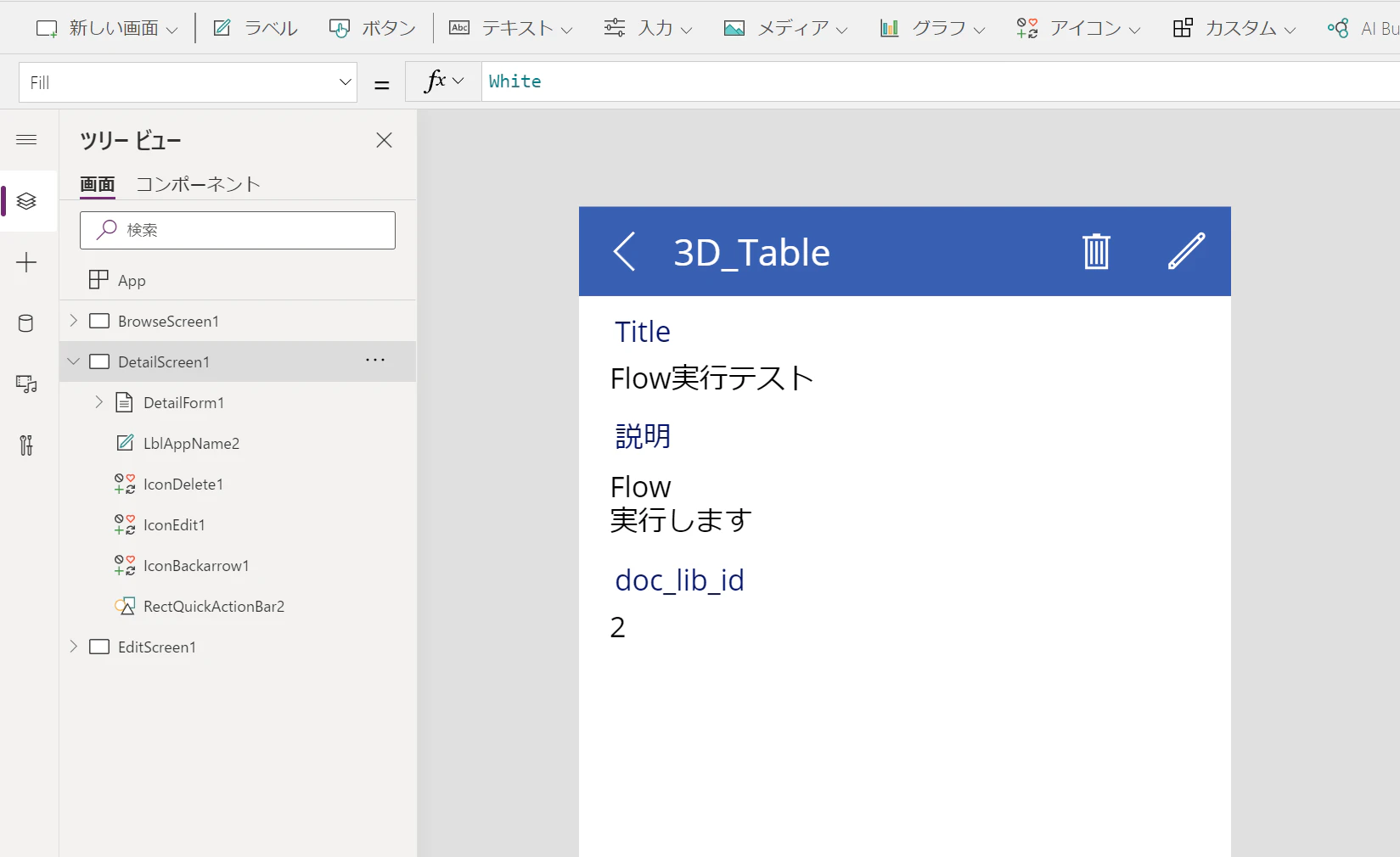The height and width of the screenshot is (857, 1400).
Task: Select the tree view layers icon
Action: [26, 201]
